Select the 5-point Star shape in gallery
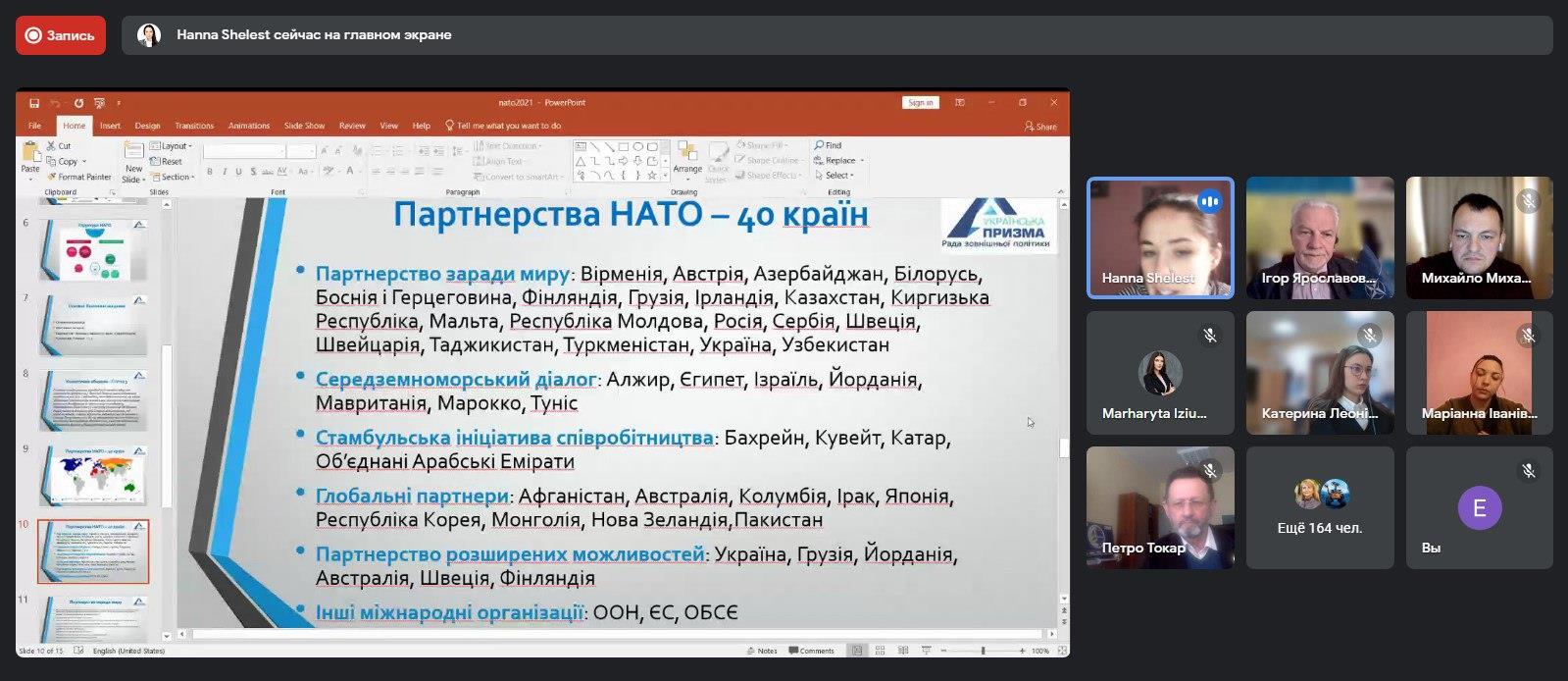 652,176
